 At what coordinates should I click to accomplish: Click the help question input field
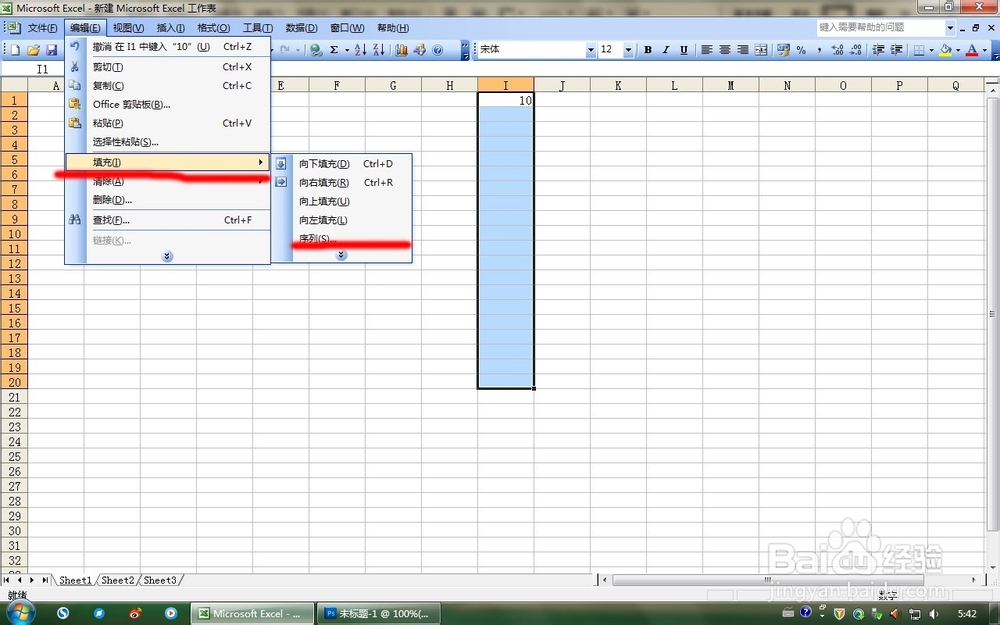click(881, 27)
